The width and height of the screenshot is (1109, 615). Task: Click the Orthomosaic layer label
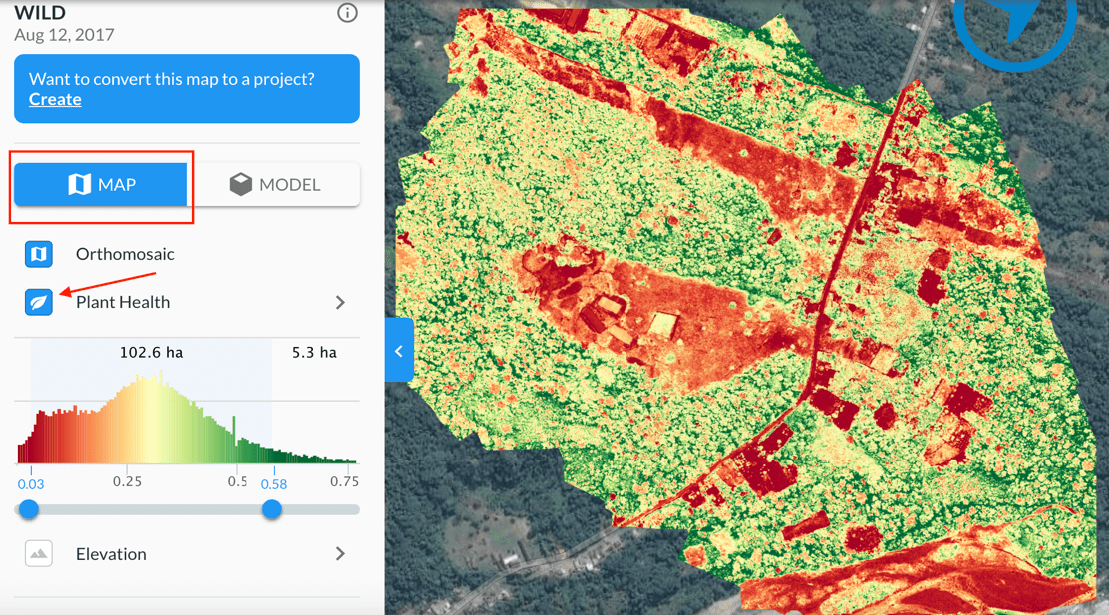(125, 254)
